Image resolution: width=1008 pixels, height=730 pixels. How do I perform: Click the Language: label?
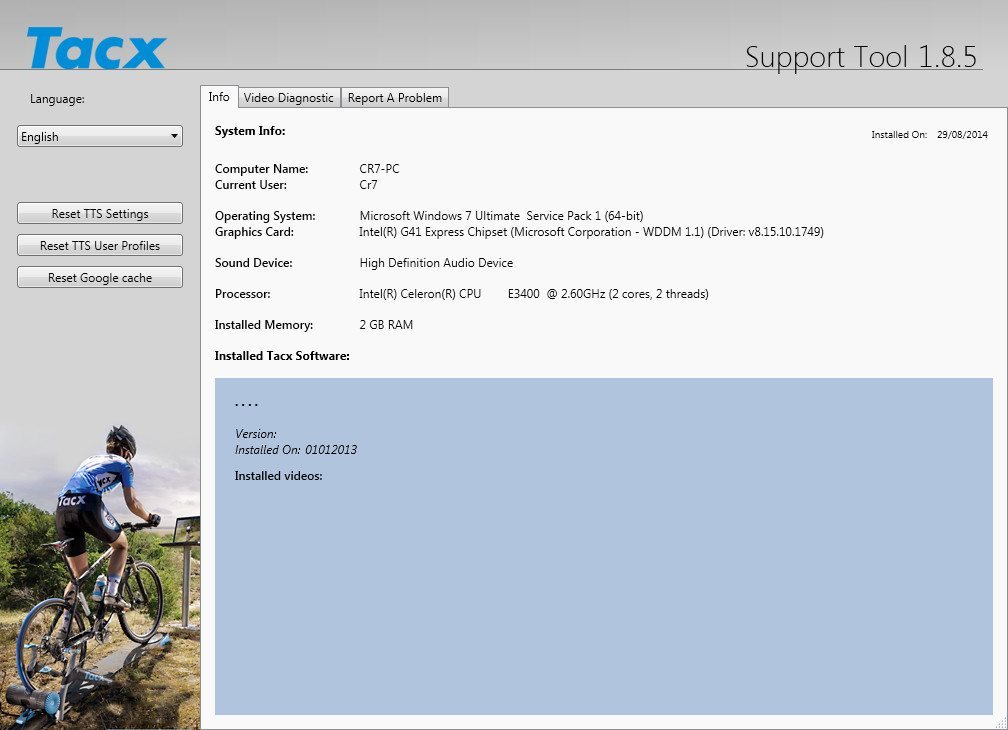click(x=57, y=99)
